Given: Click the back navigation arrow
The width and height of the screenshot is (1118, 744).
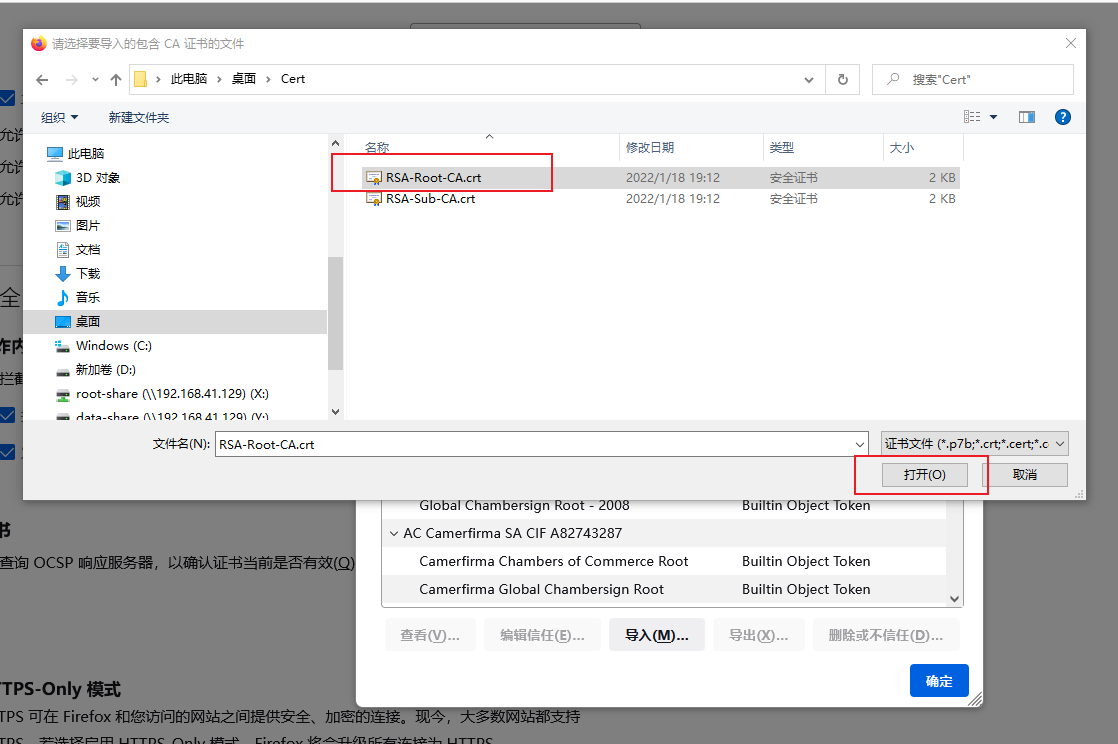Looking at the screenshot, I should pyautogui.click(x=41, y=80).
